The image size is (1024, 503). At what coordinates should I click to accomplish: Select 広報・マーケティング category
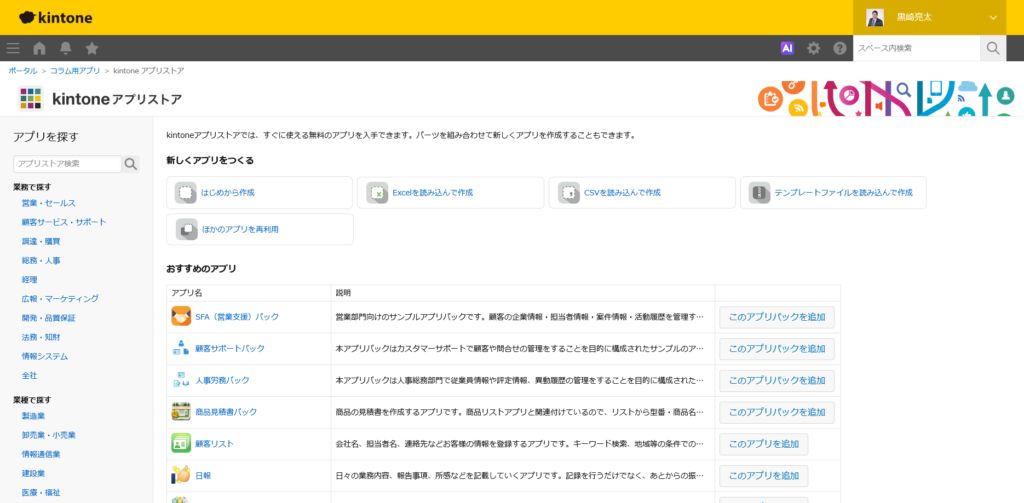(x=60, y=299)
